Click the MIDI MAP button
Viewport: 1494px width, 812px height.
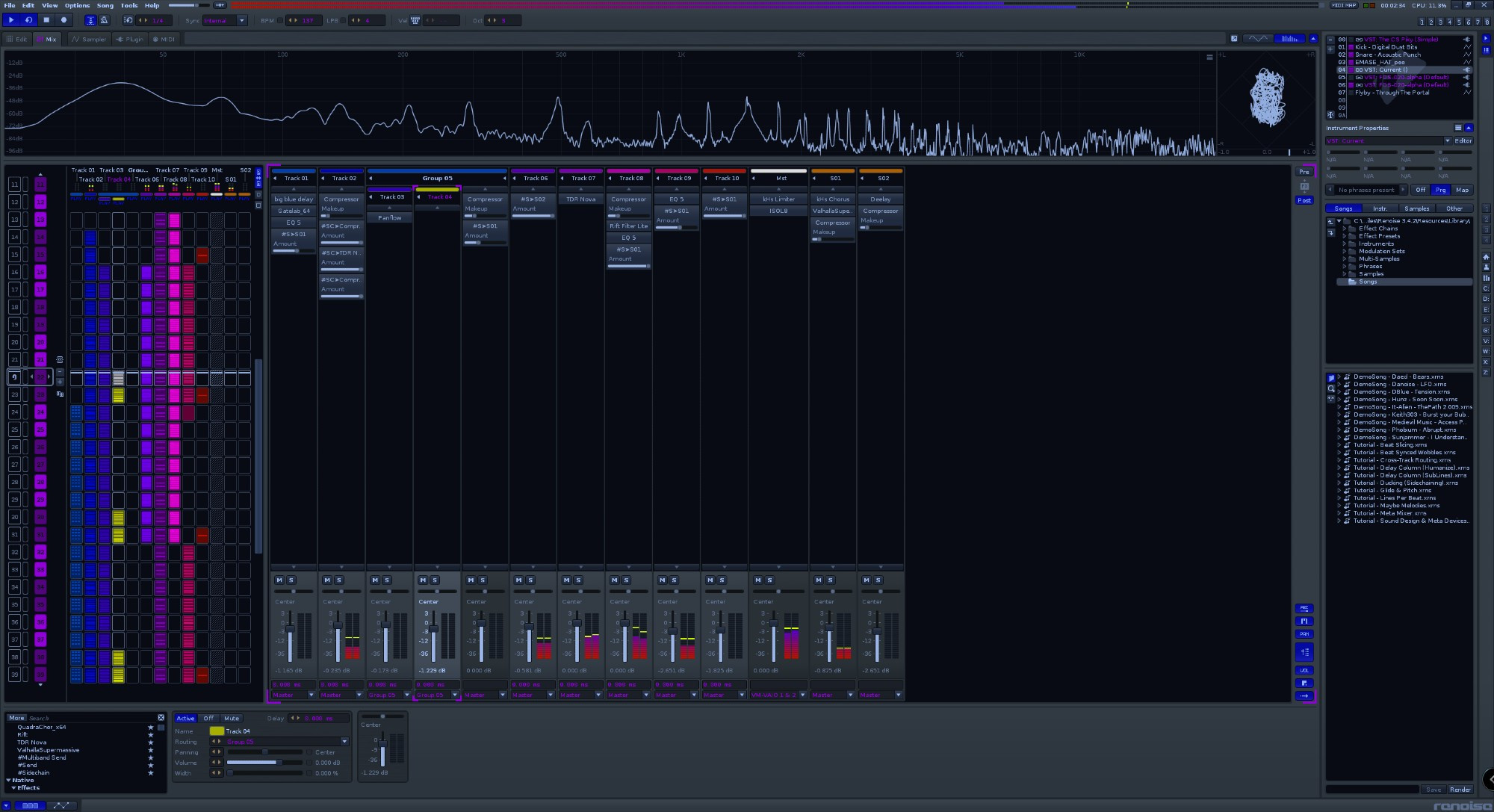point(1344,5)
